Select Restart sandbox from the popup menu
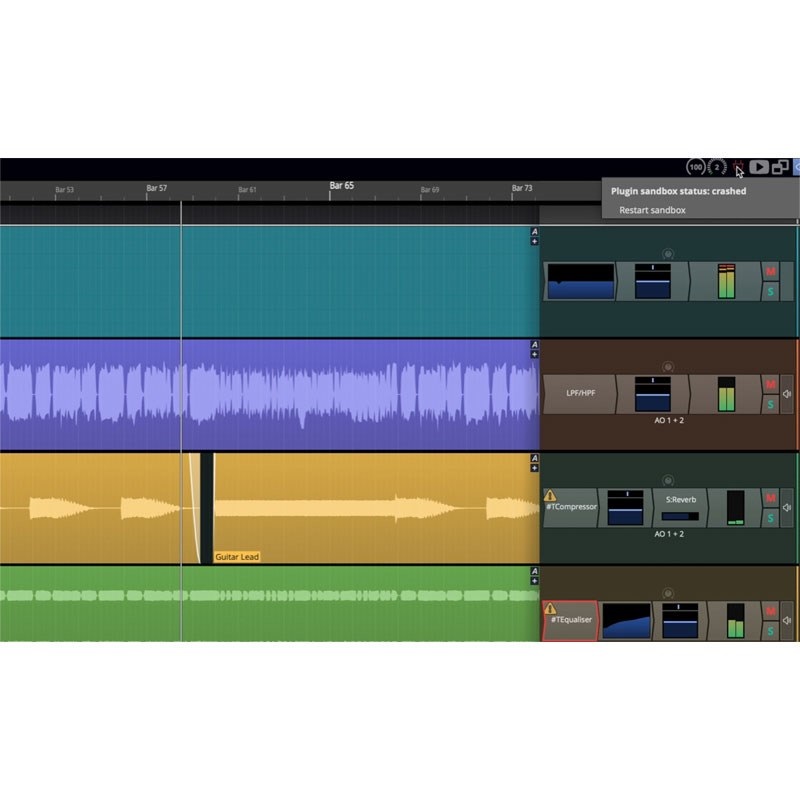The width and height of the screenshot is (800, 800). tap(652, 210)
